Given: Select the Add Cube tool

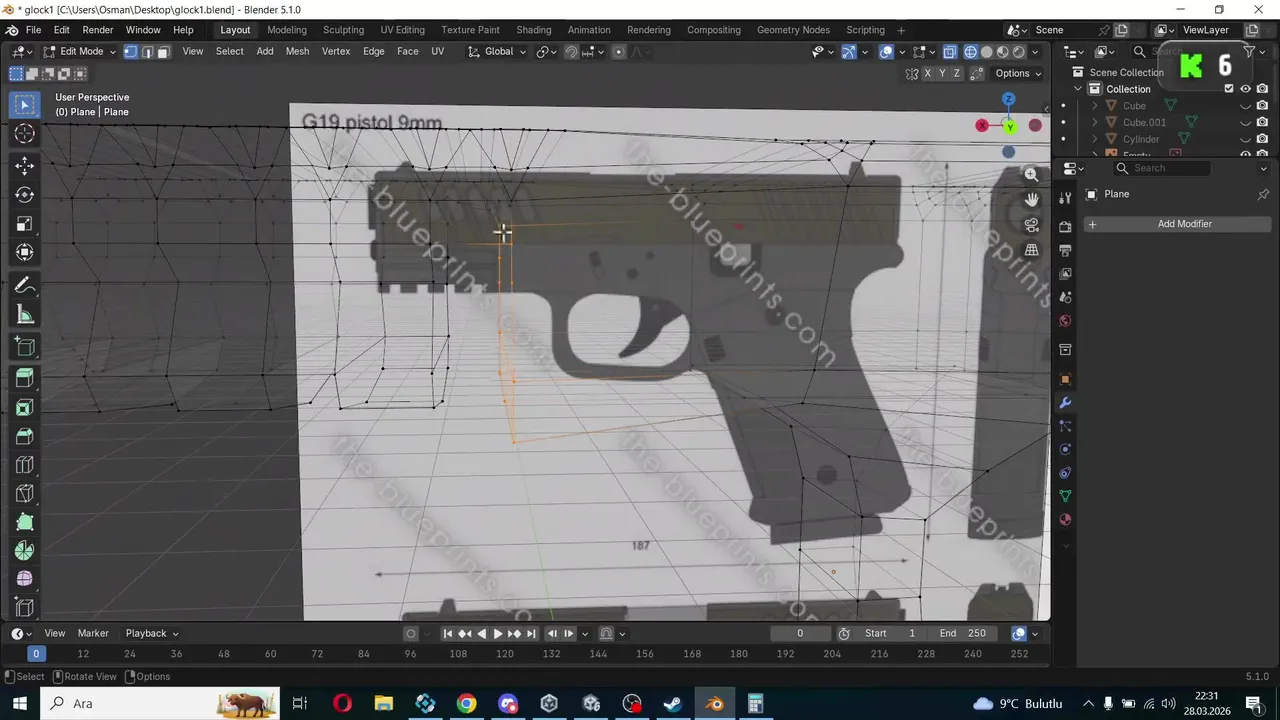Looking at the screenshot, I should (25, 347).
